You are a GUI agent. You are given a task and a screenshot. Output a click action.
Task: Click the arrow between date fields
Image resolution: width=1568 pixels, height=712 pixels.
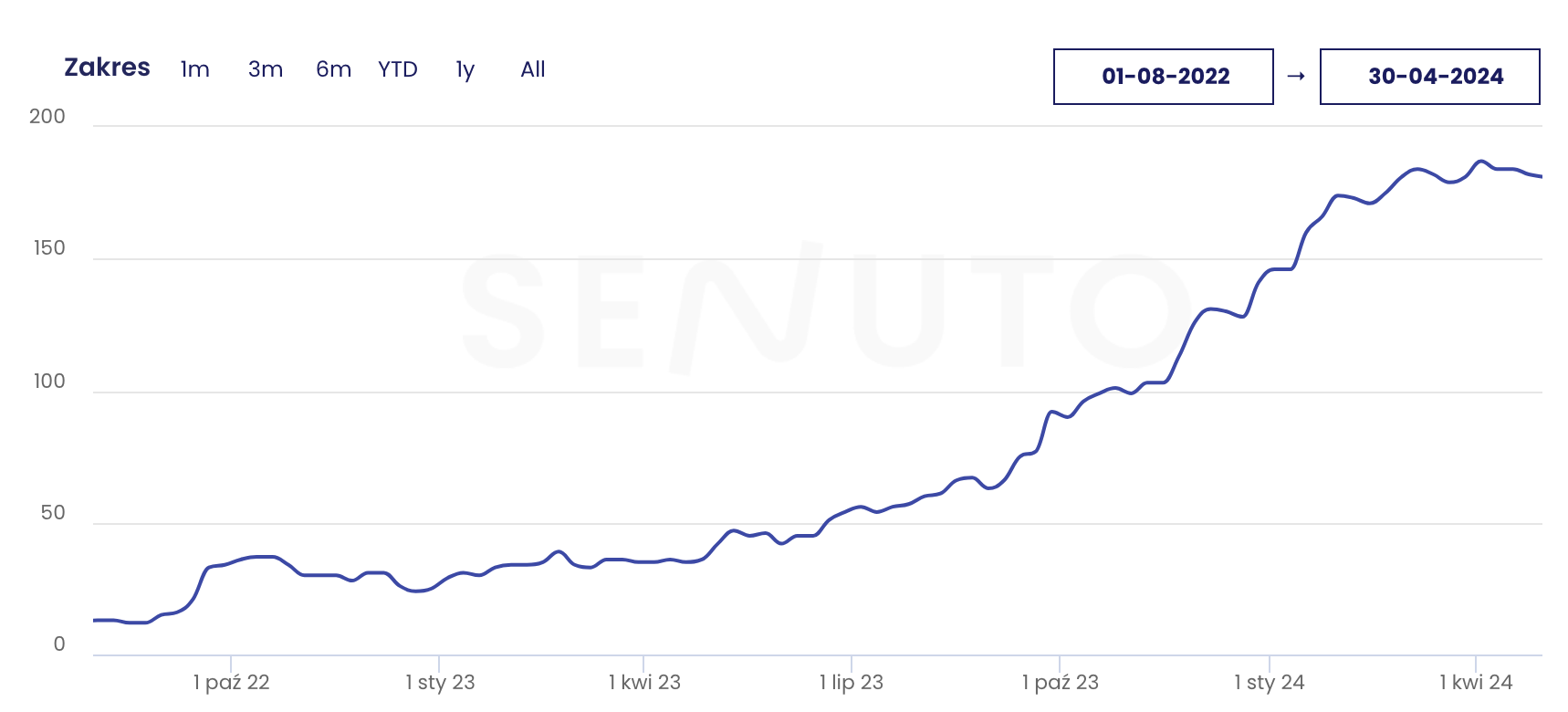(1296, 77)
